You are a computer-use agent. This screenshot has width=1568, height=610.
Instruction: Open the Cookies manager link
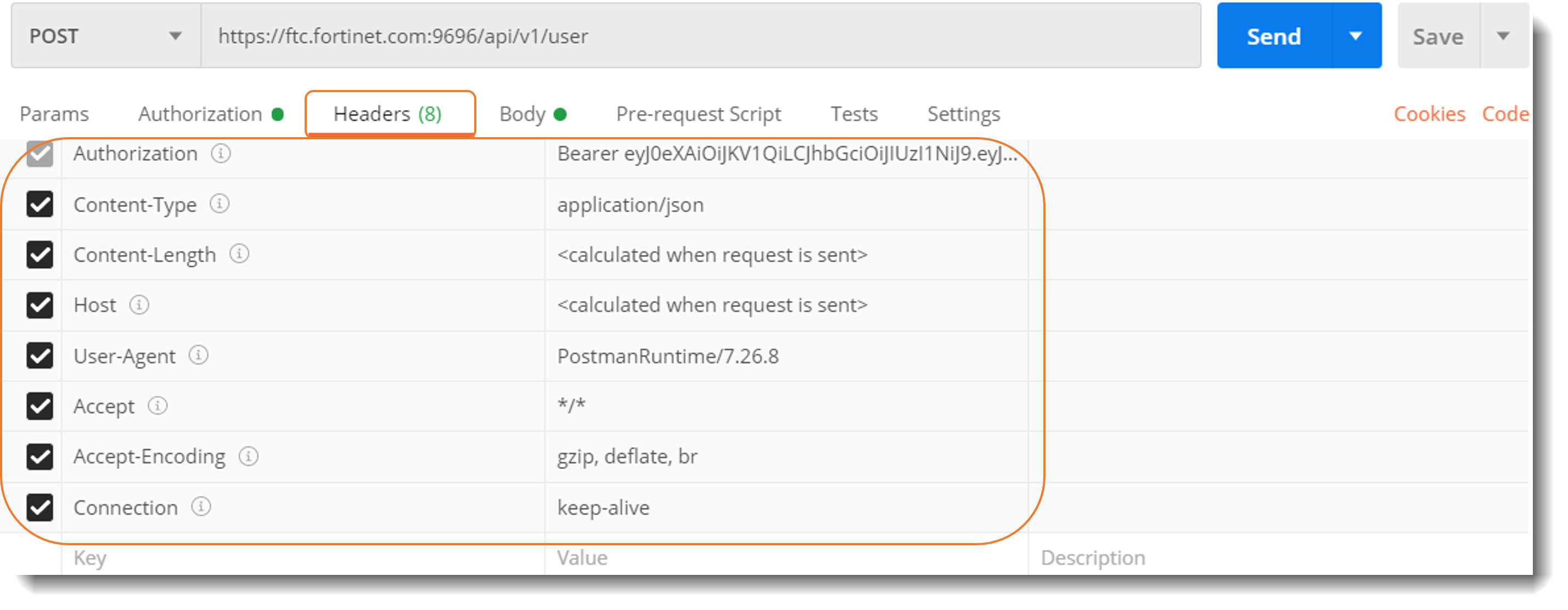point(1429,114)
